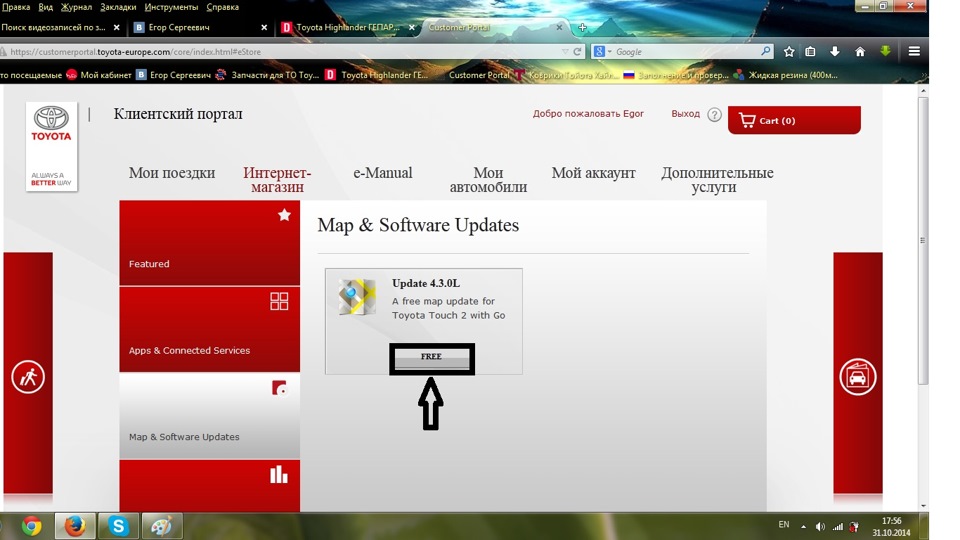960x540 pixels.
Task: Click the Featured star icon
Action: coord(284,215)
